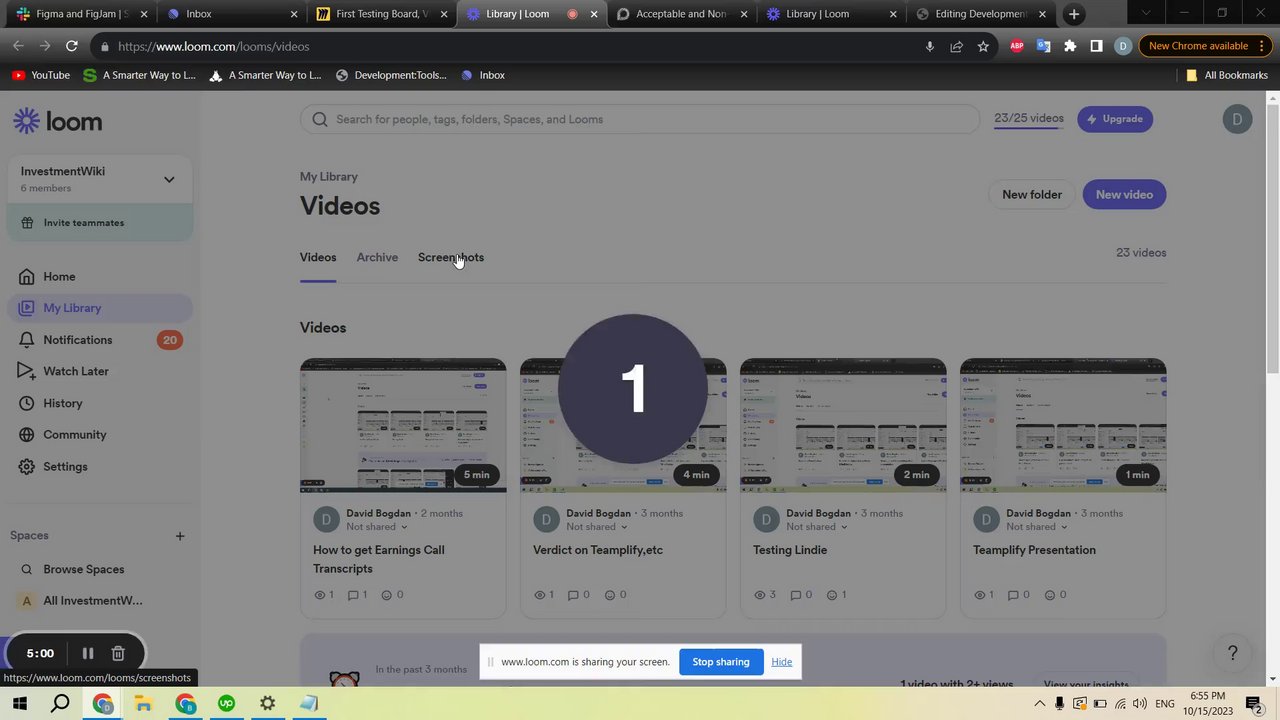Expand Not shared dropdown on Testing Lindie
Image resolution: width=1280 pixels, height=720 pixels.
pyautogui.click(x=817, y=527)
